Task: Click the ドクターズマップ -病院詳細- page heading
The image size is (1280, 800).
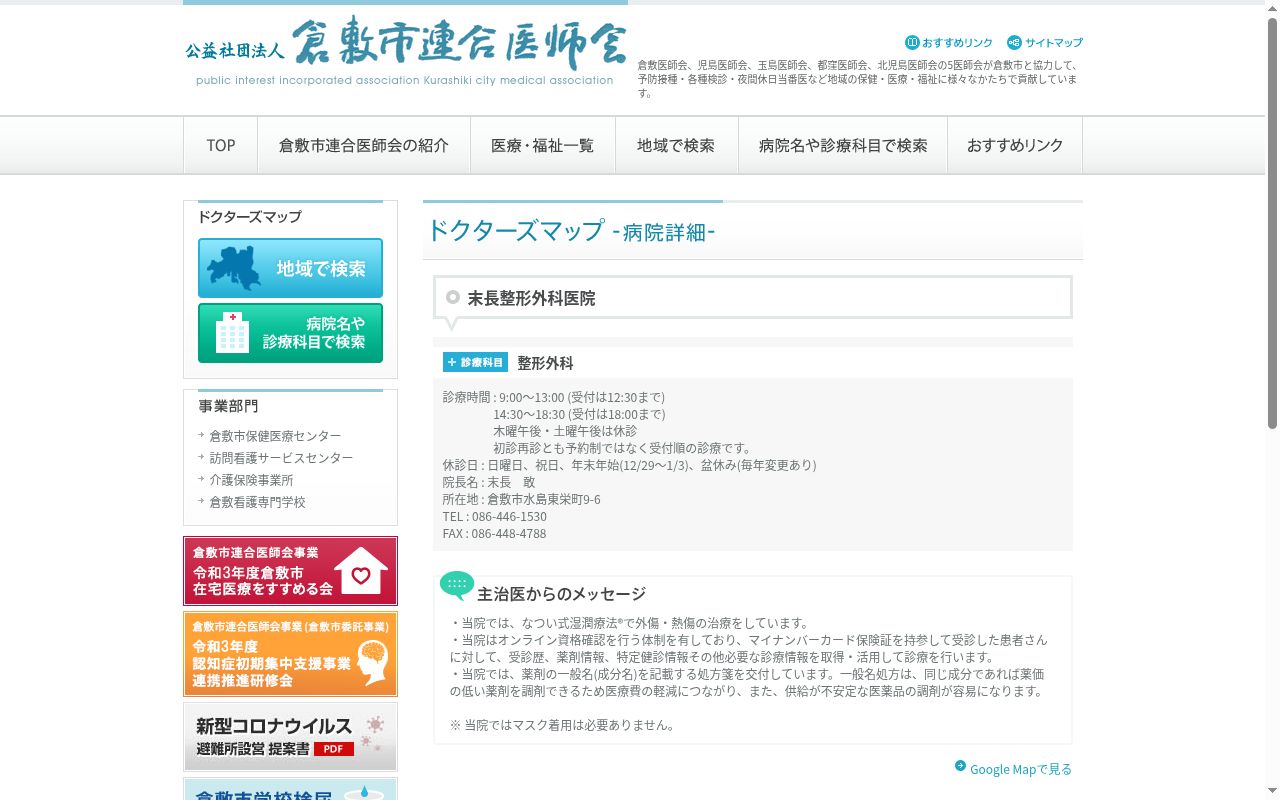Action: [570, 231]
